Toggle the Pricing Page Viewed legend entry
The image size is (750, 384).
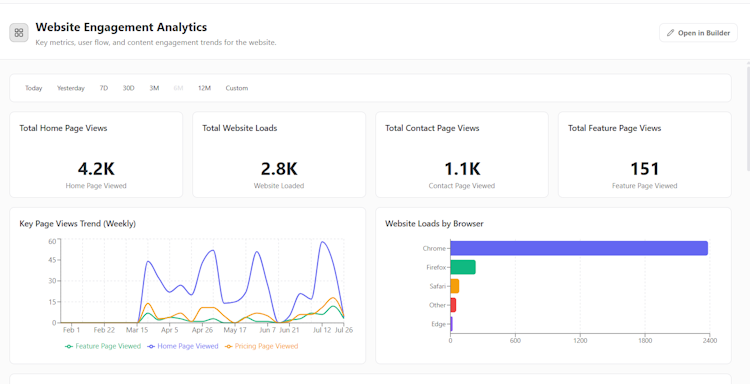click(261, 346)
